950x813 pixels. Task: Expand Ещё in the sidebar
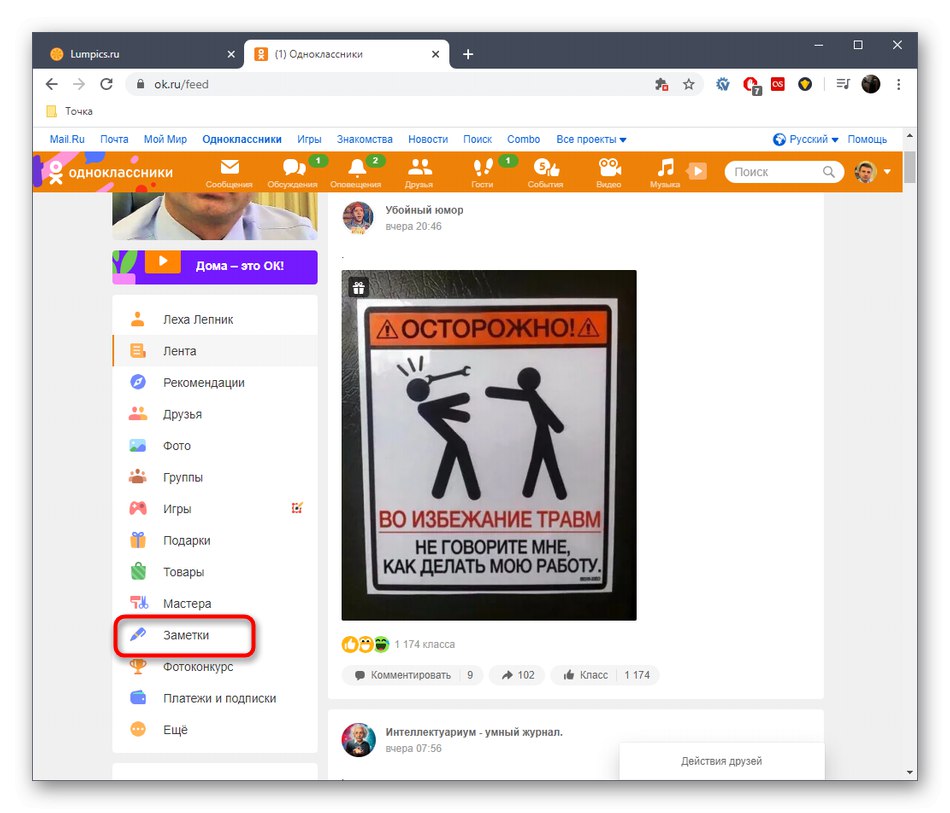pos(215,729)
